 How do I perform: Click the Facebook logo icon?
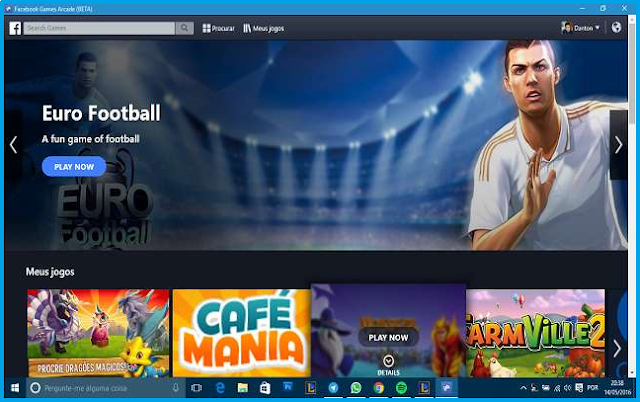click(15, 28)
